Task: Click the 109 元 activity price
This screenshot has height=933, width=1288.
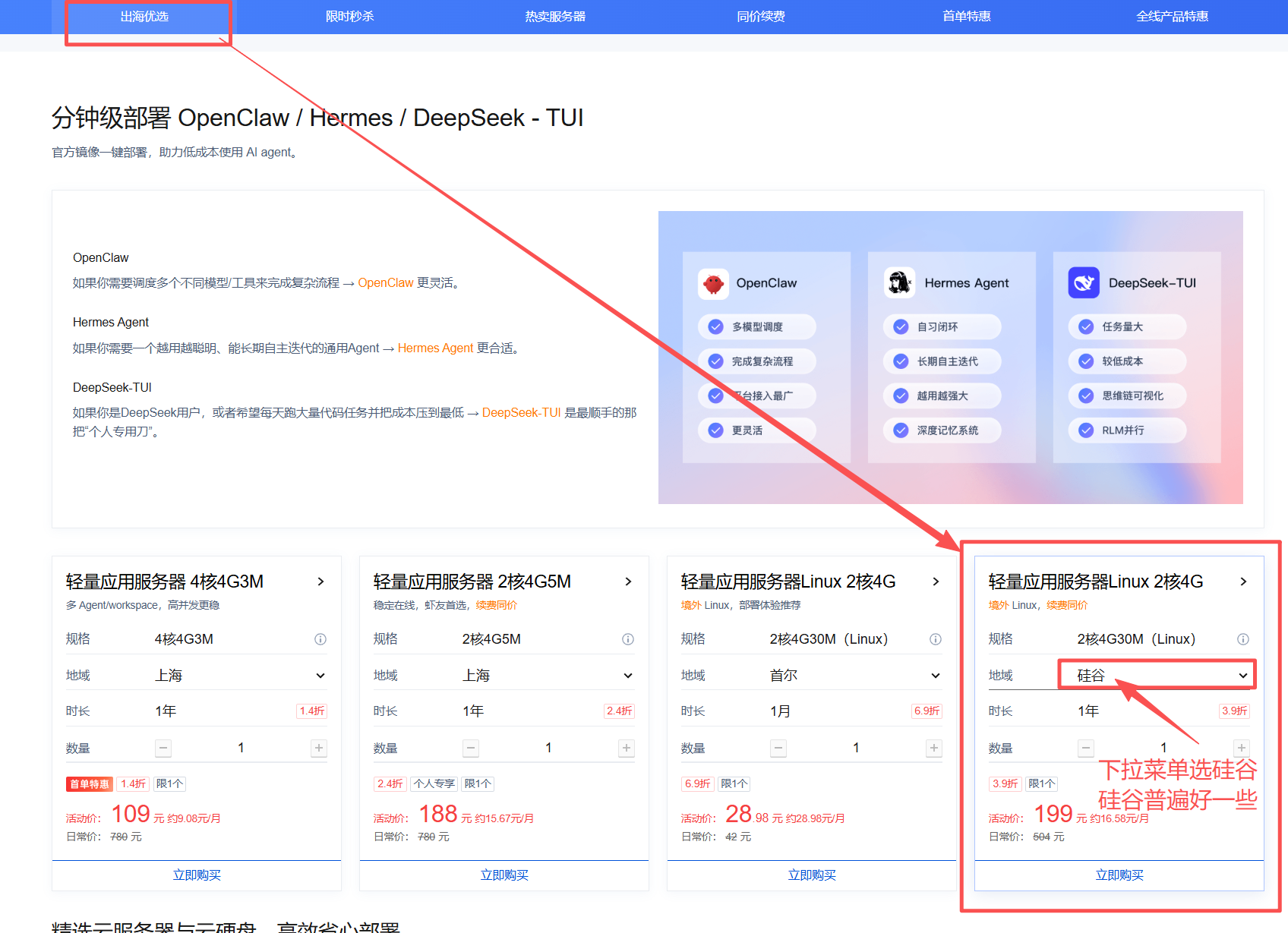Action: 138,815
